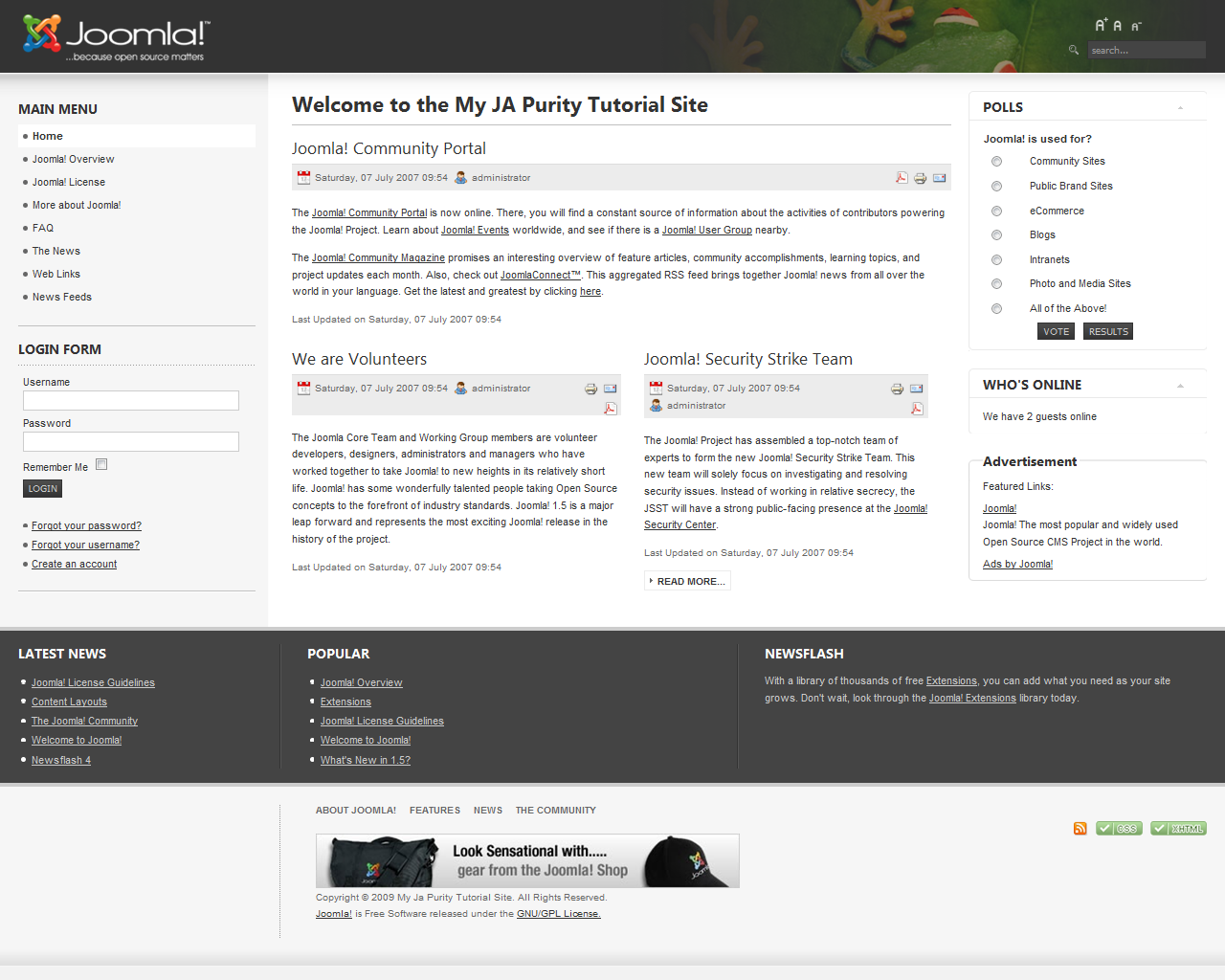Open Joomla! License Guidelines in Latest News

[x=93, y=682]
